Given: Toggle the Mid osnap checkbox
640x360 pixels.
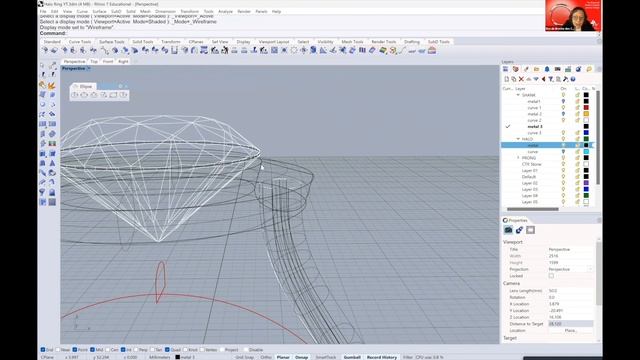Looking at the screenshot, I should [x=93, y=350].
